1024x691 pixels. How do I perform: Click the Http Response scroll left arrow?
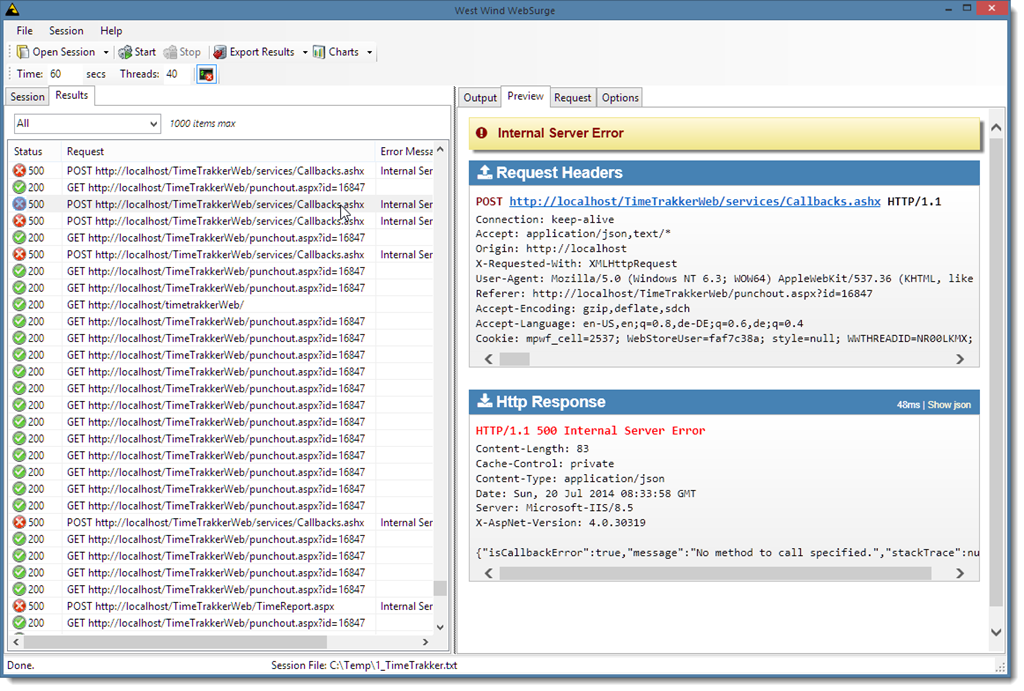pyautogui.click(x=488, y=573)
